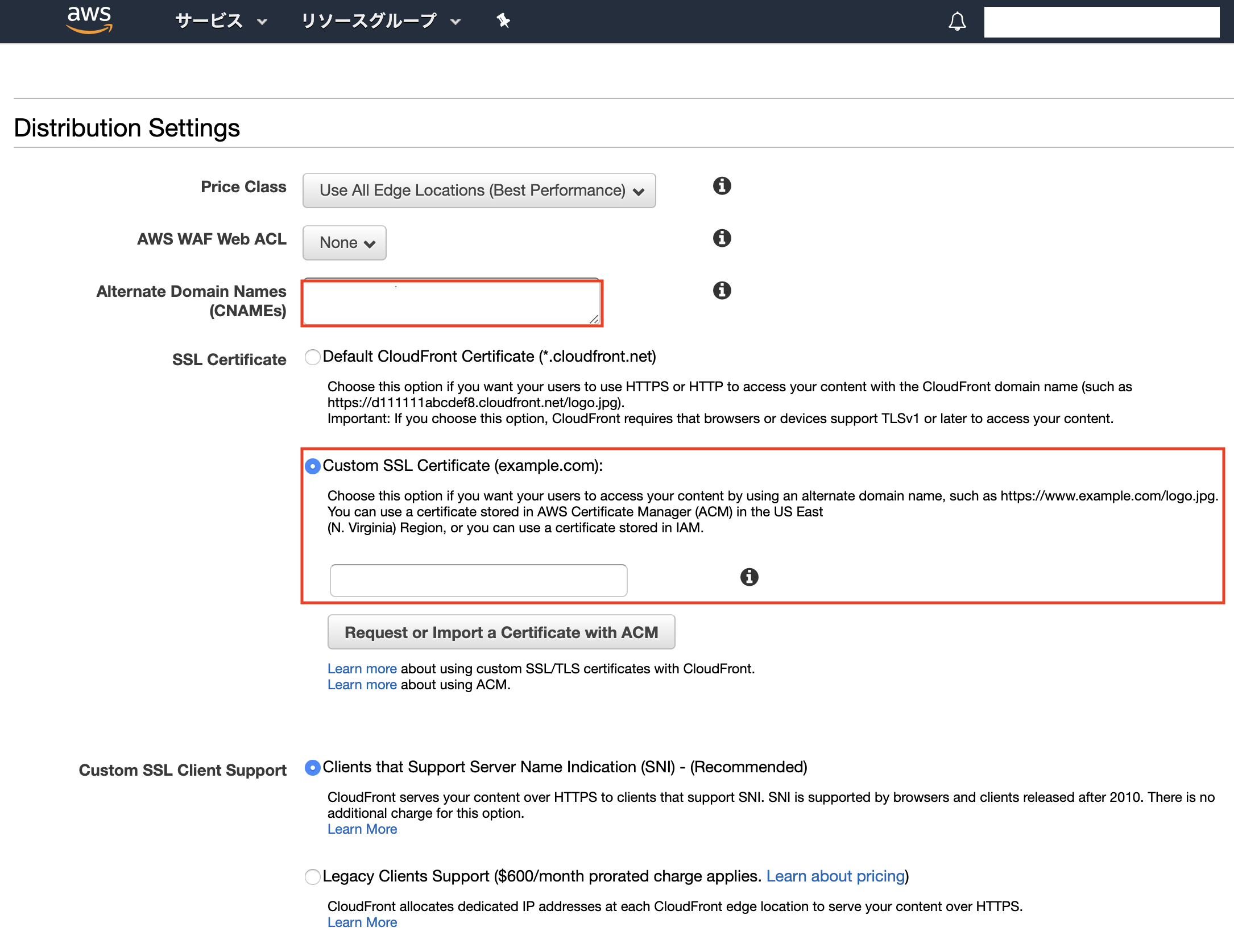Viewport: 1234px width, 952px height.
Task: Click the AWS logo icon
Action: coord(89,20)
